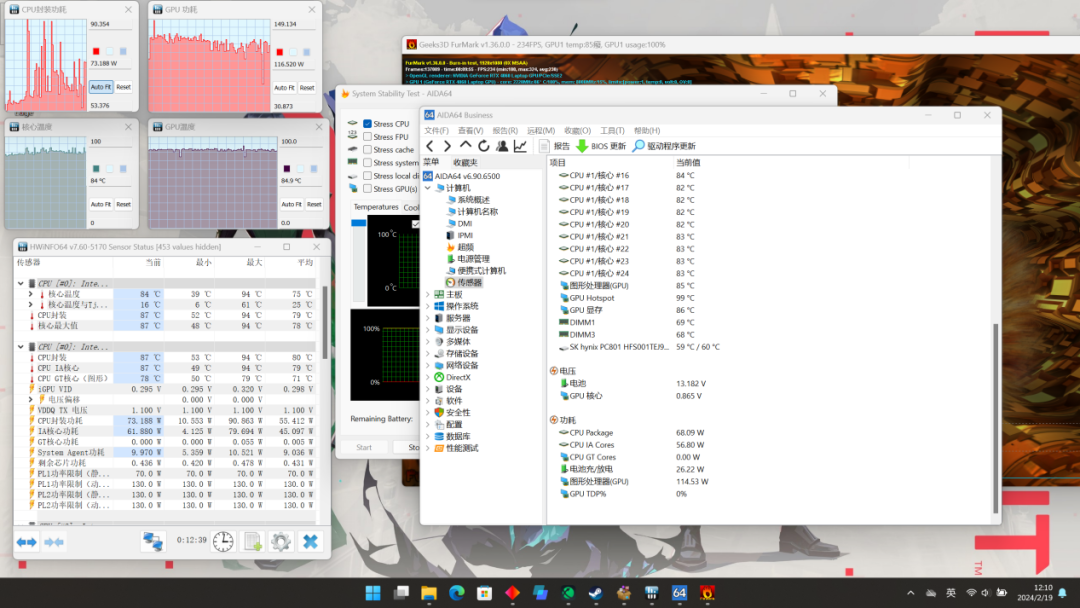Click the BIOS 更新 green arrow icon
Screen dimensions: 1080x608
tap(581, 146)
